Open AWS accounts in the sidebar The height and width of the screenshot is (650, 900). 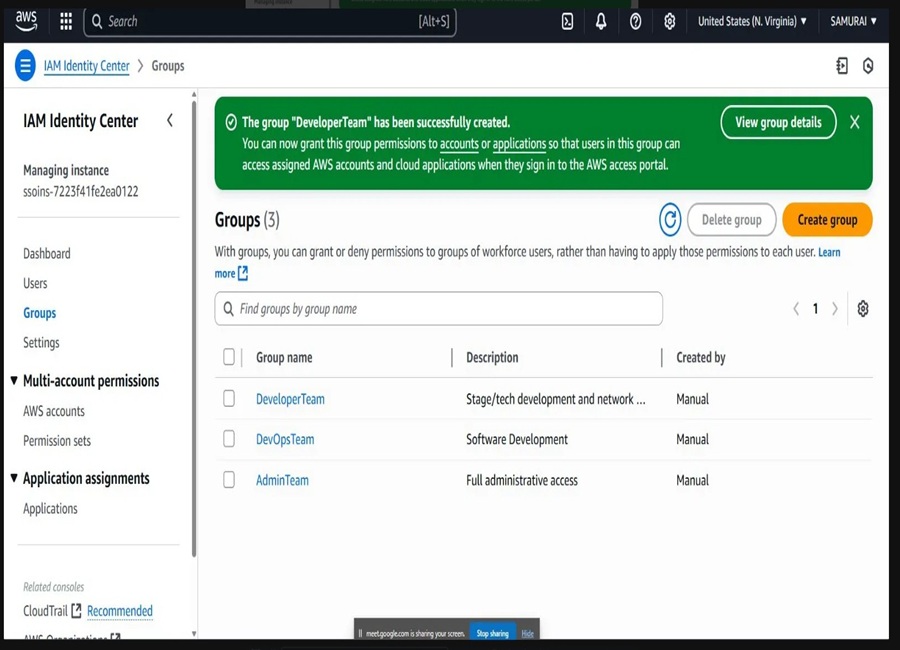54,411
